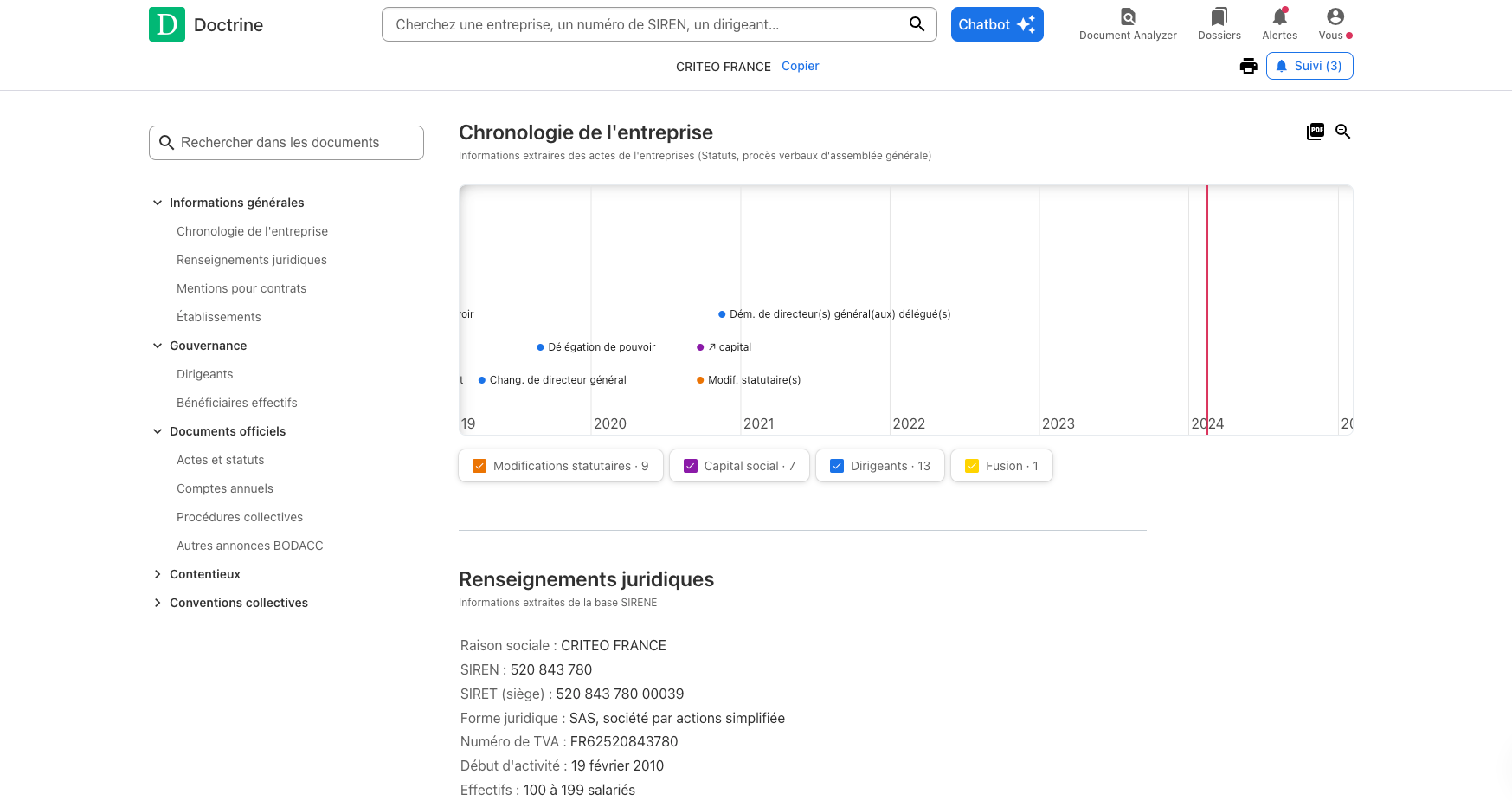Export the chronology as PDF
1512x801 pixels.
pyautogui.click(x=1315, y=132)
